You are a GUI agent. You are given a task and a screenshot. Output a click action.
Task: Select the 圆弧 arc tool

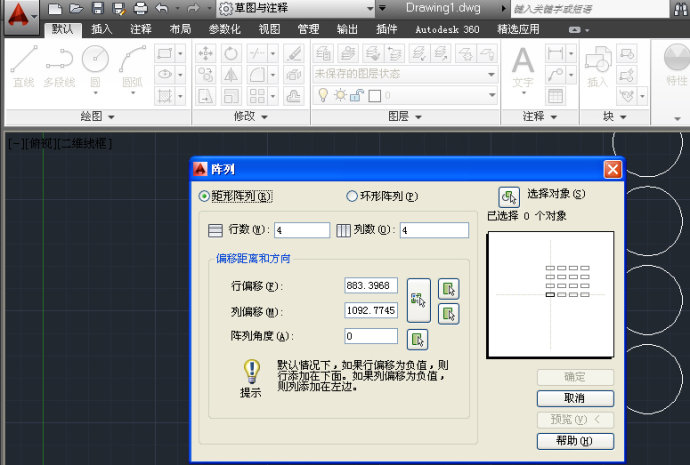point(132,67)
